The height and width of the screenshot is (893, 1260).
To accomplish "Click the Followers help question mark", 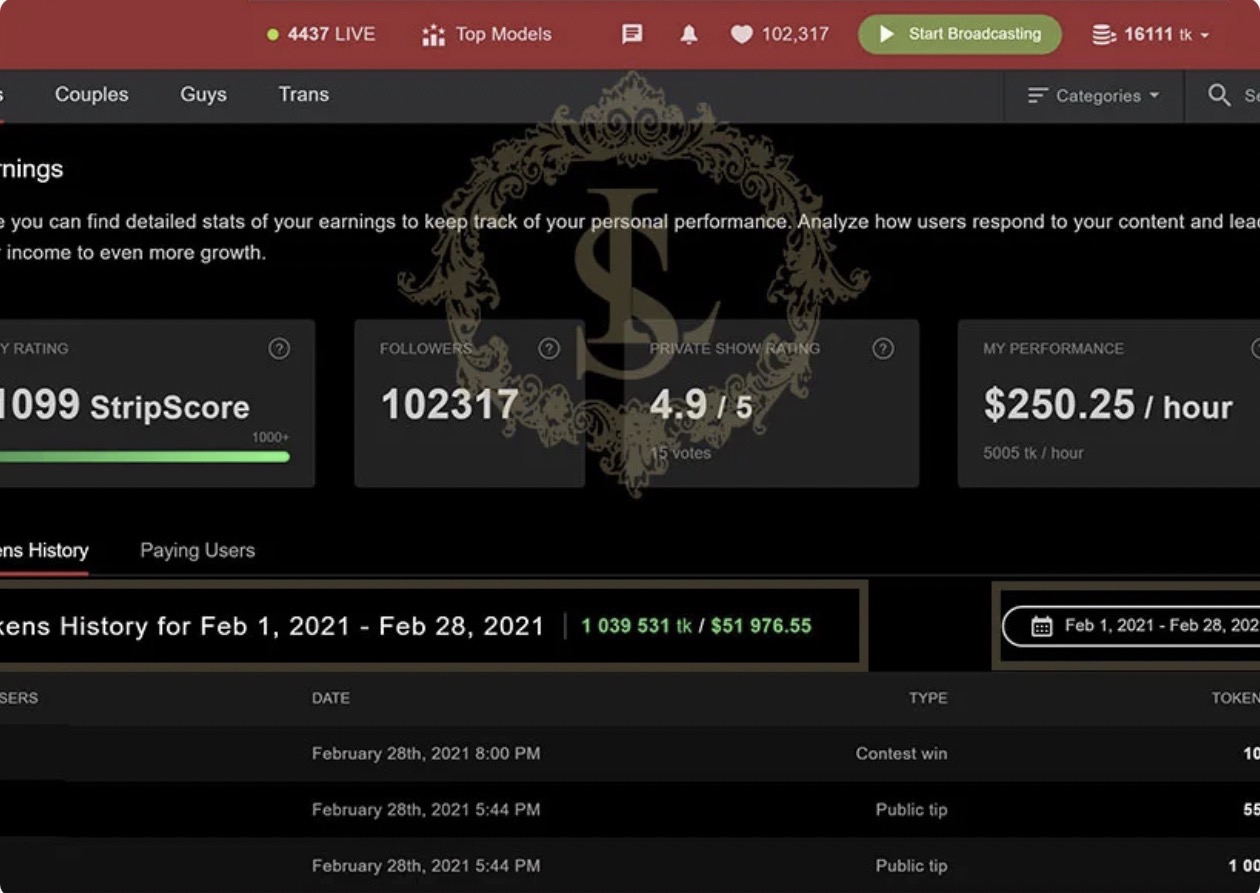I will coord(549,348).
